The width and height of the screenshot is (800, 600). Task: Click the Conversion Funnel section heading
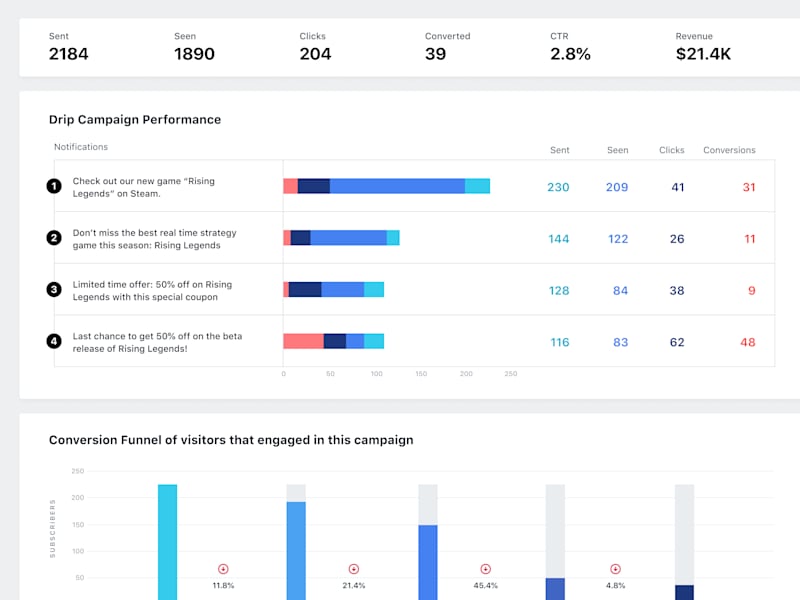[x=231, y=440]
